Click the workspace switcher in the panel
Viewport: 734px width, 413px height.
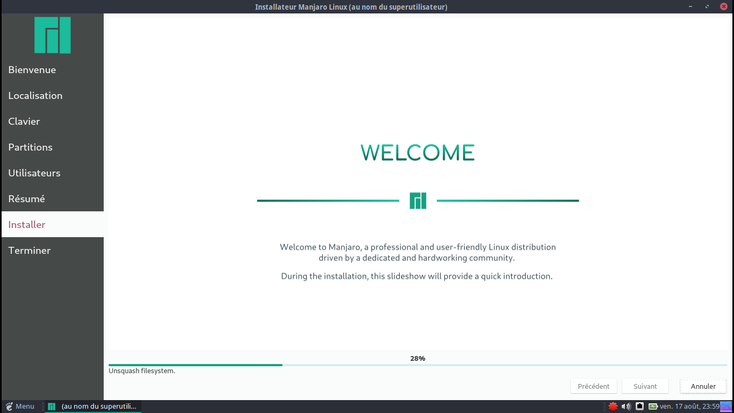coord(726,406)
